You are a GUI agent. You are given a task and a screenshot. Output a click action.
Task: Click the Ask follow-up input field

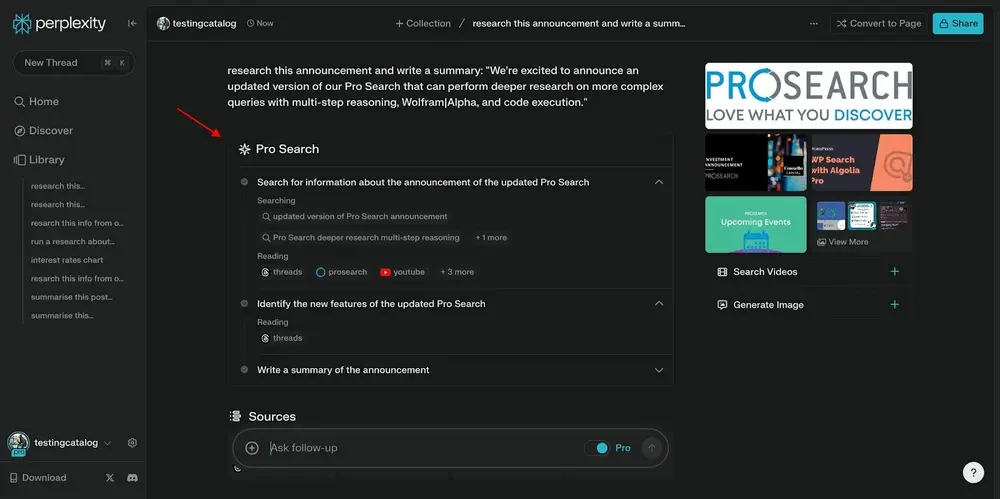[x=420, y=448]
